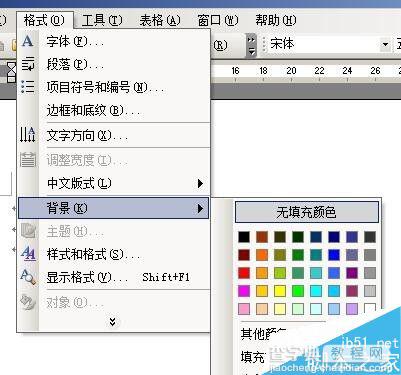
Task: Open the 窗口(W) menu
Action: pyautogui.click(x=218, y=20)
